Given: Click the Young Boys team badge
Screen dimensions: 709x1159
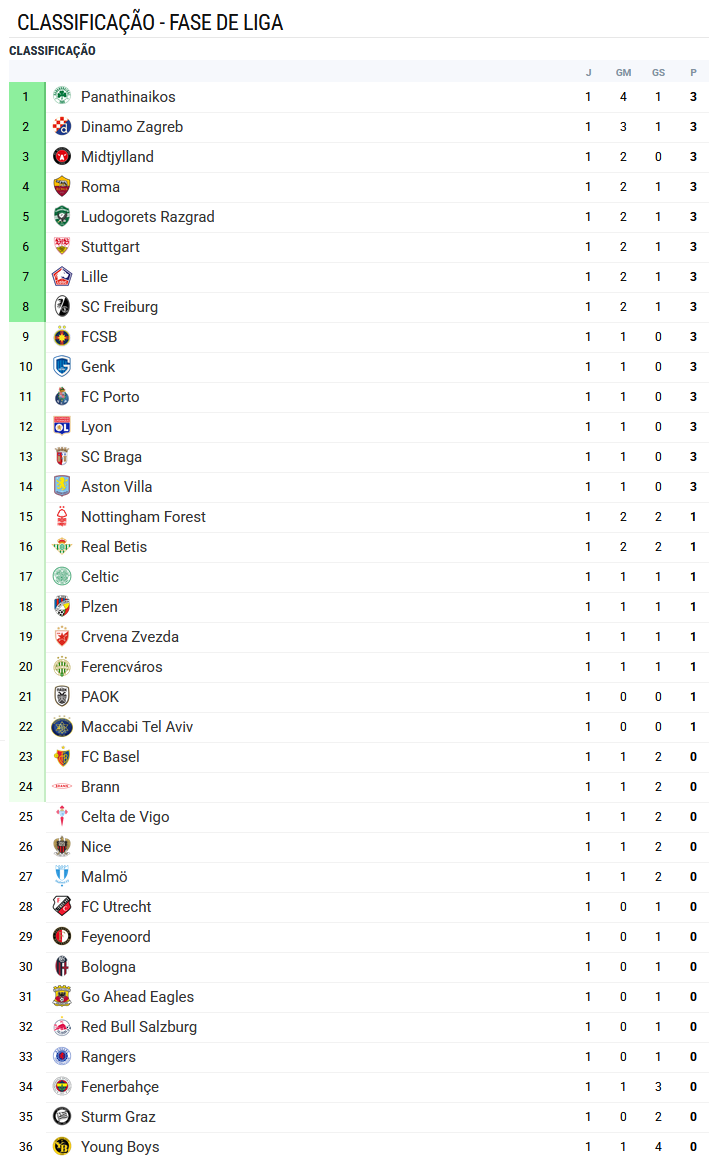Looking at the screenshot, I should [x=62, y=1147].
